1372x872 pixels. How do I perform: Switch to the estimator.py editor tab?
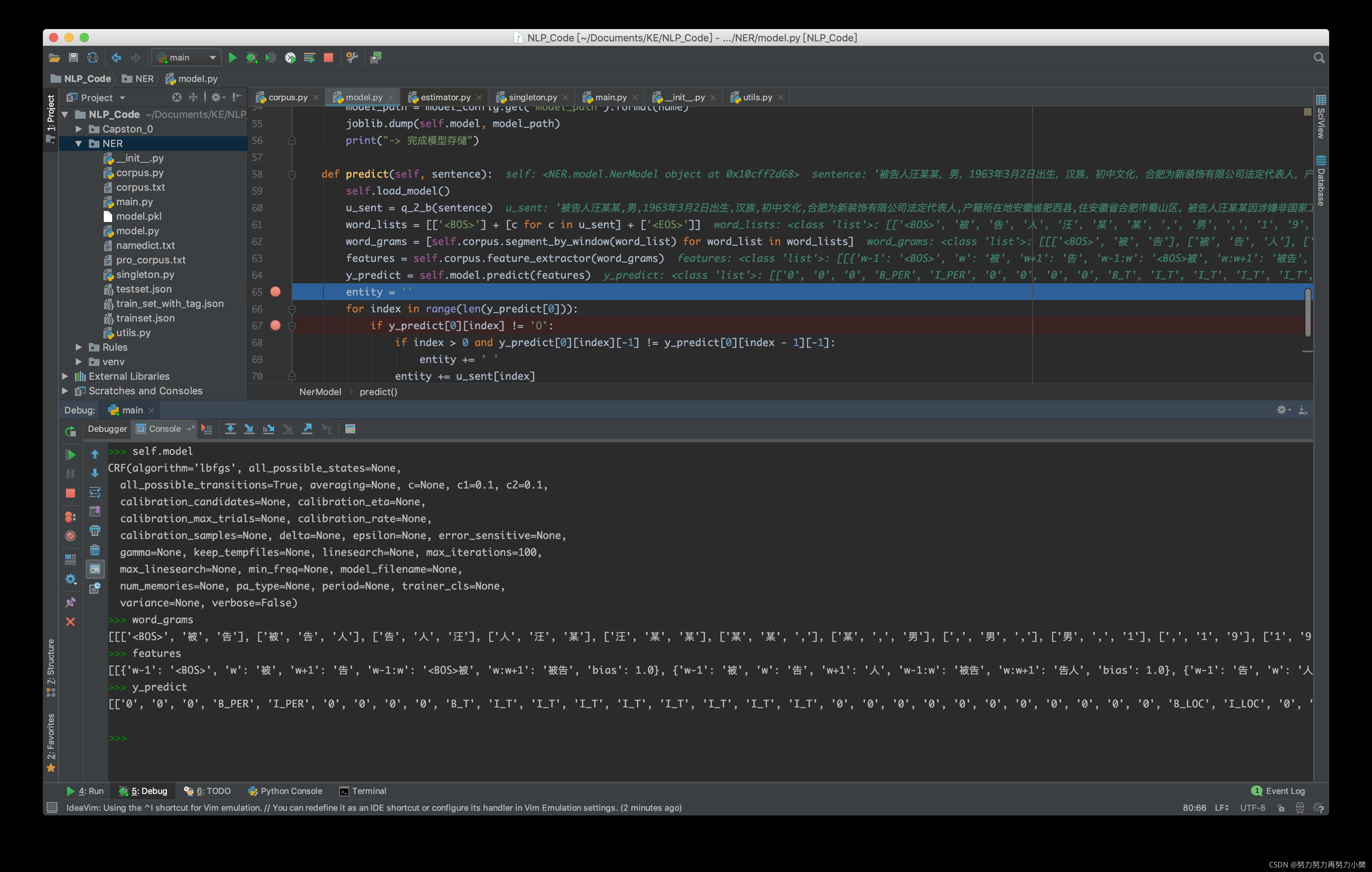pyautogui.click(x=445, y=97)
